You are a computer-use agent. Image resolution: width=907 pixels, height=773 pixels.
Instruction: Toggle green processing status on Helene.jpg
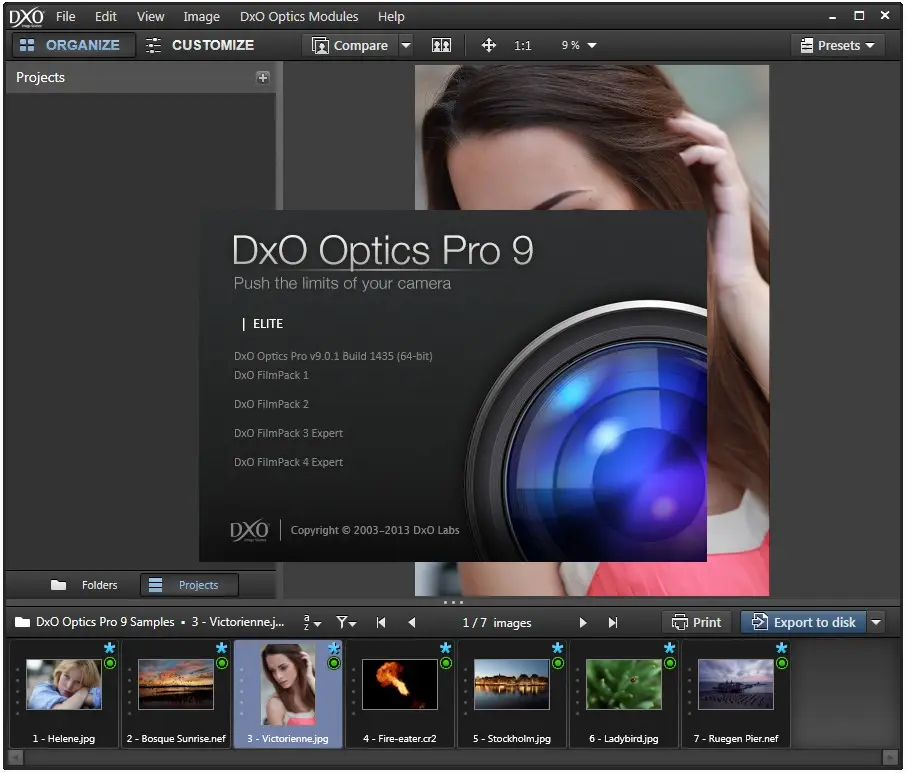point(110,663)
